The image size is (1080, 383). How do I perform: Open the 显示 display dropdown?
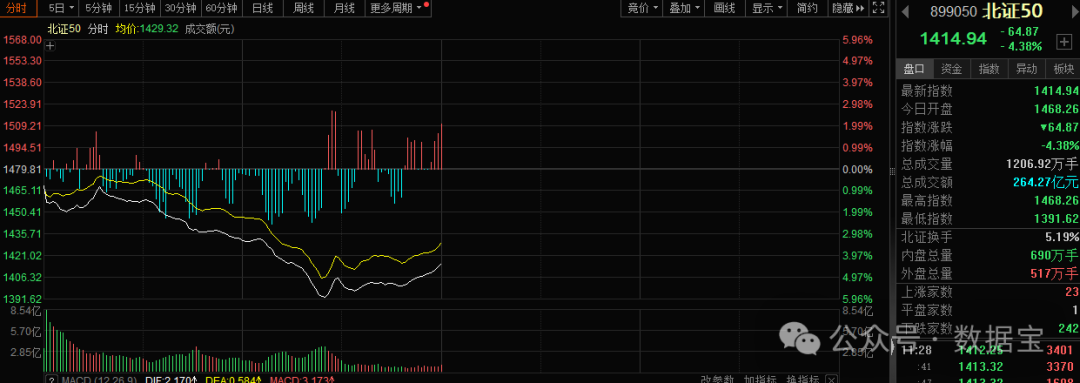tap(767, 8)
